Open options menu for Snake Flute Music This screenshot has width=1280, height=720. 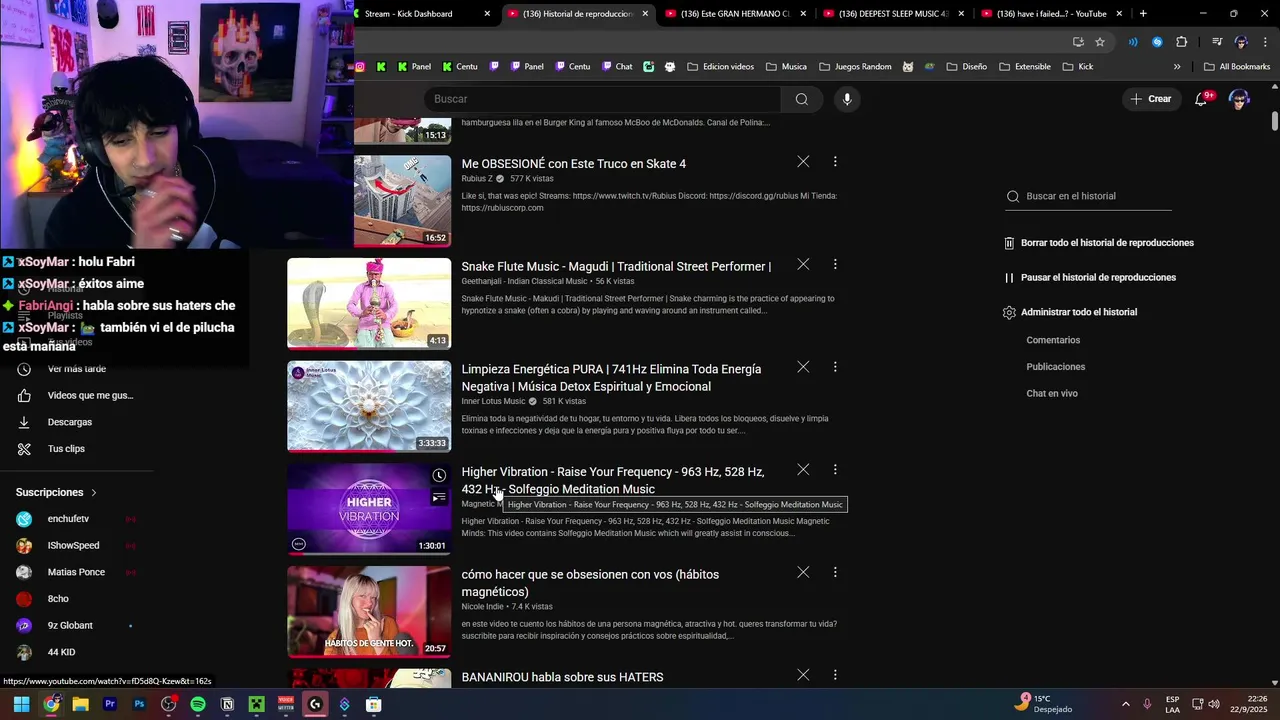[835, 264]
